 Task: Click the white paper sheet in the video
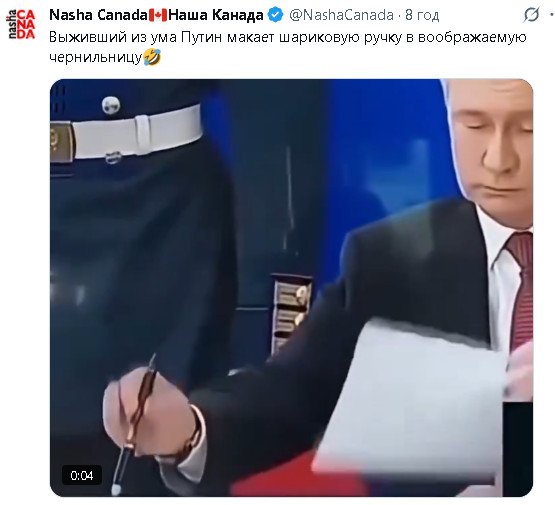411,395
